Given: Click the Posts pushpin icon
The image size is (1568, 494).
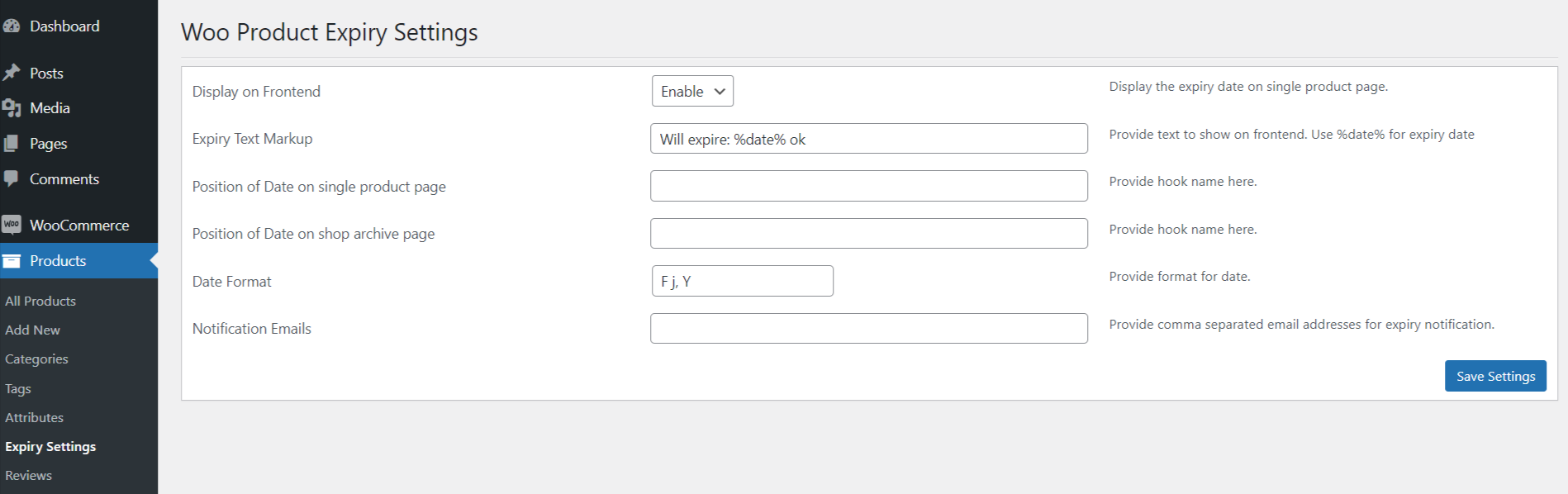Looking at the screenshot, I should pyautogui.click(x=11, y=73).
